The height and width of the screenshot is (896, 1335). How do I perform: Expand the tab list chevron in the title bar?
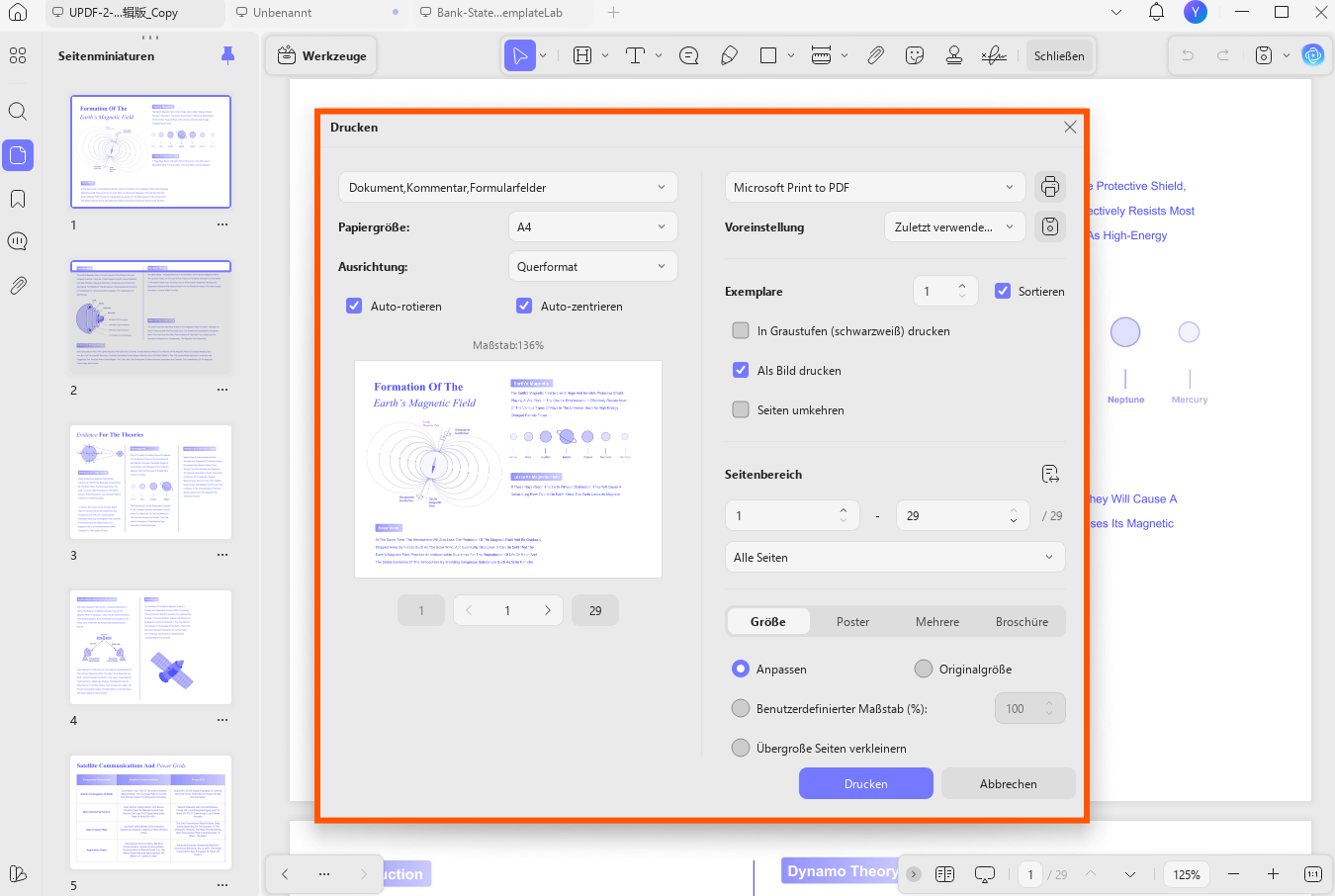(1116, 13)
